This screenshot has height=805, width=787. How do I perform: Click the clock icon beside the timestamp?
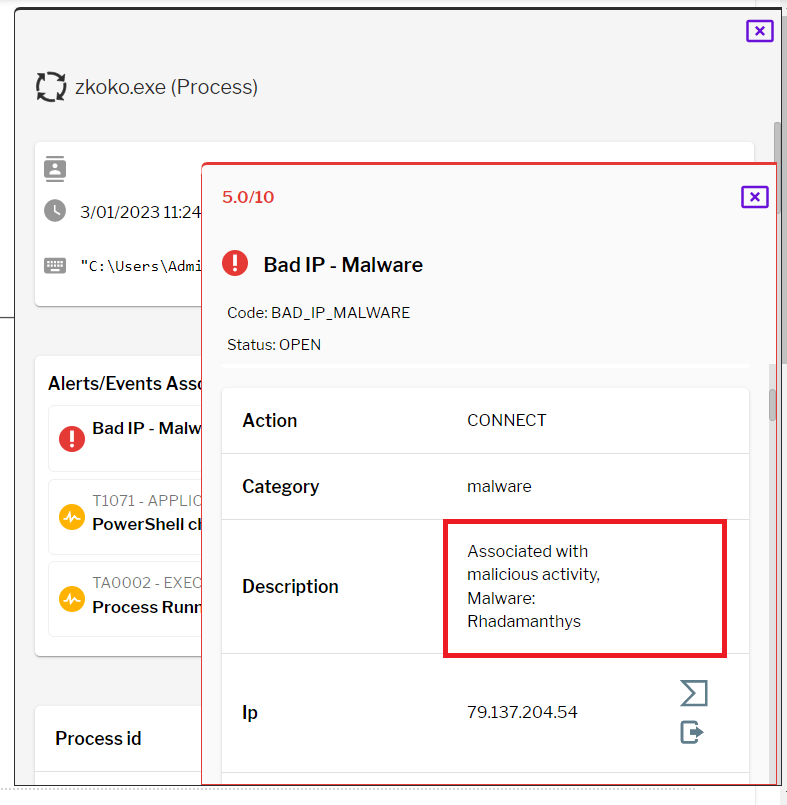pos(55,211)
